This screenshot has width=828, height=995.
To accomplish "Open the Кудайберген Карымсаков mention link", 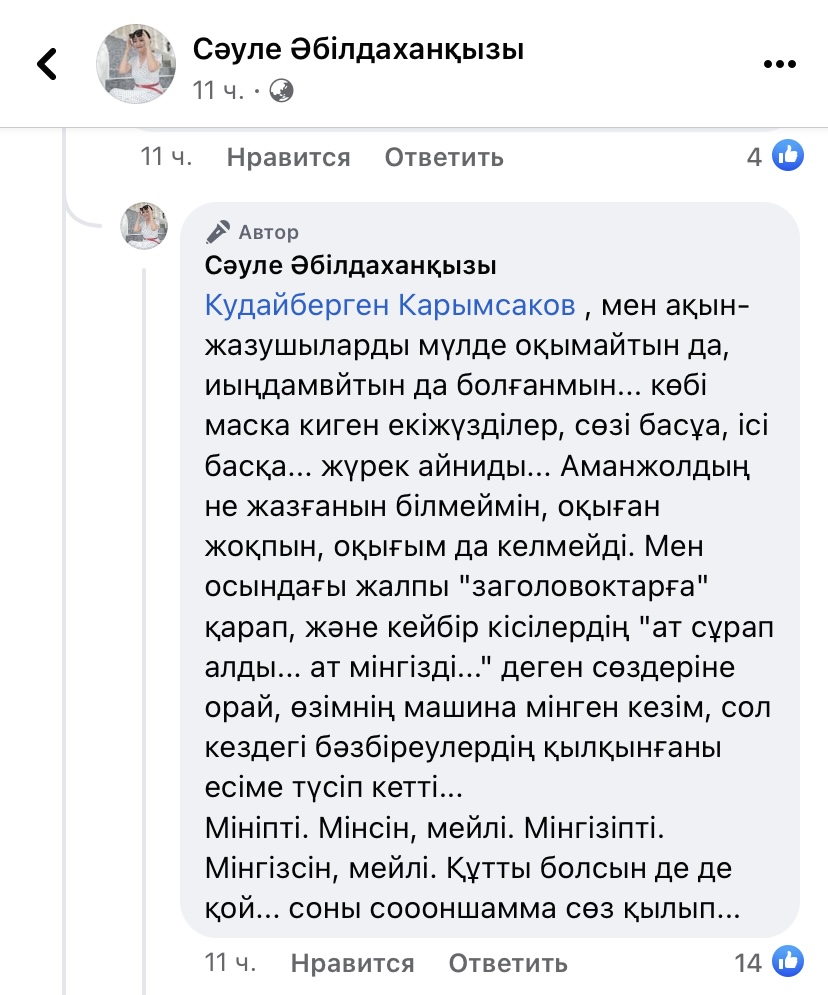I will (391, 305).
